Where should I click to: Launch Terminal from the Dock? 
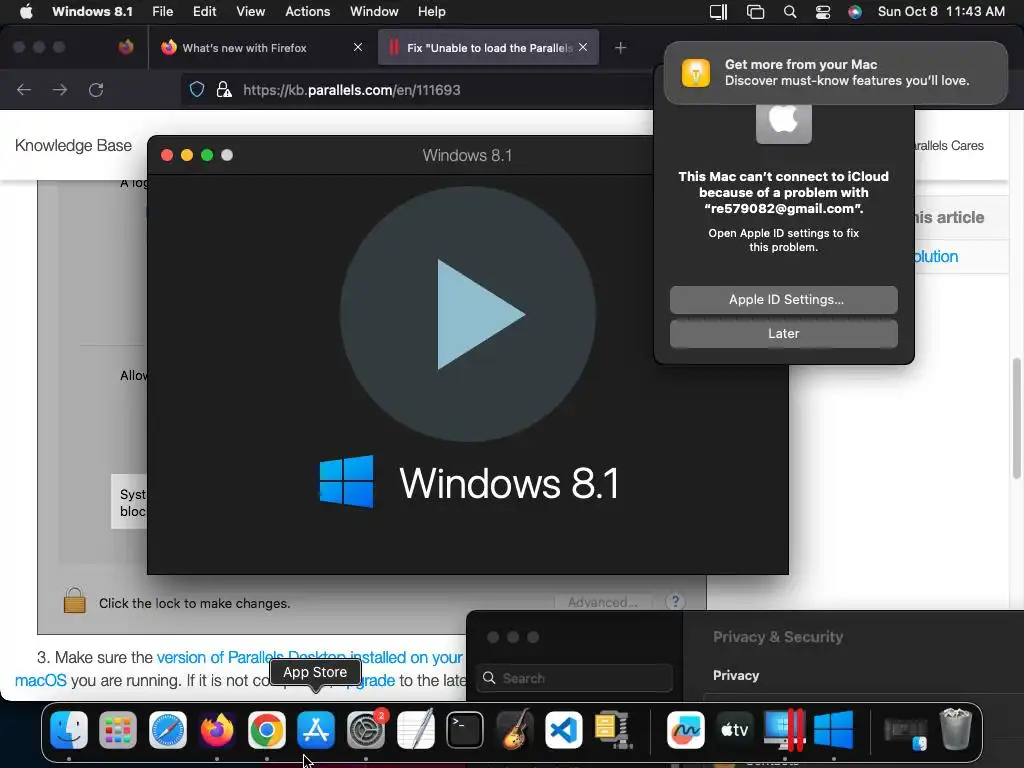click(x=465, y=729)
